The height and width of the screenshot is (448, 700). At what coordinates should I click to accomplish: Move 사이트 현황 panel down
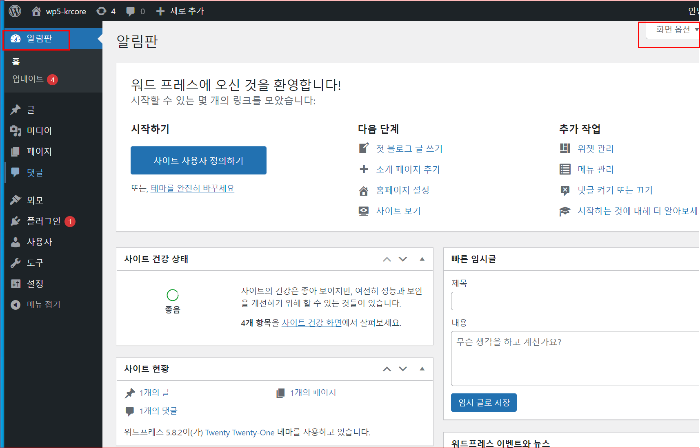coord(403,369)
